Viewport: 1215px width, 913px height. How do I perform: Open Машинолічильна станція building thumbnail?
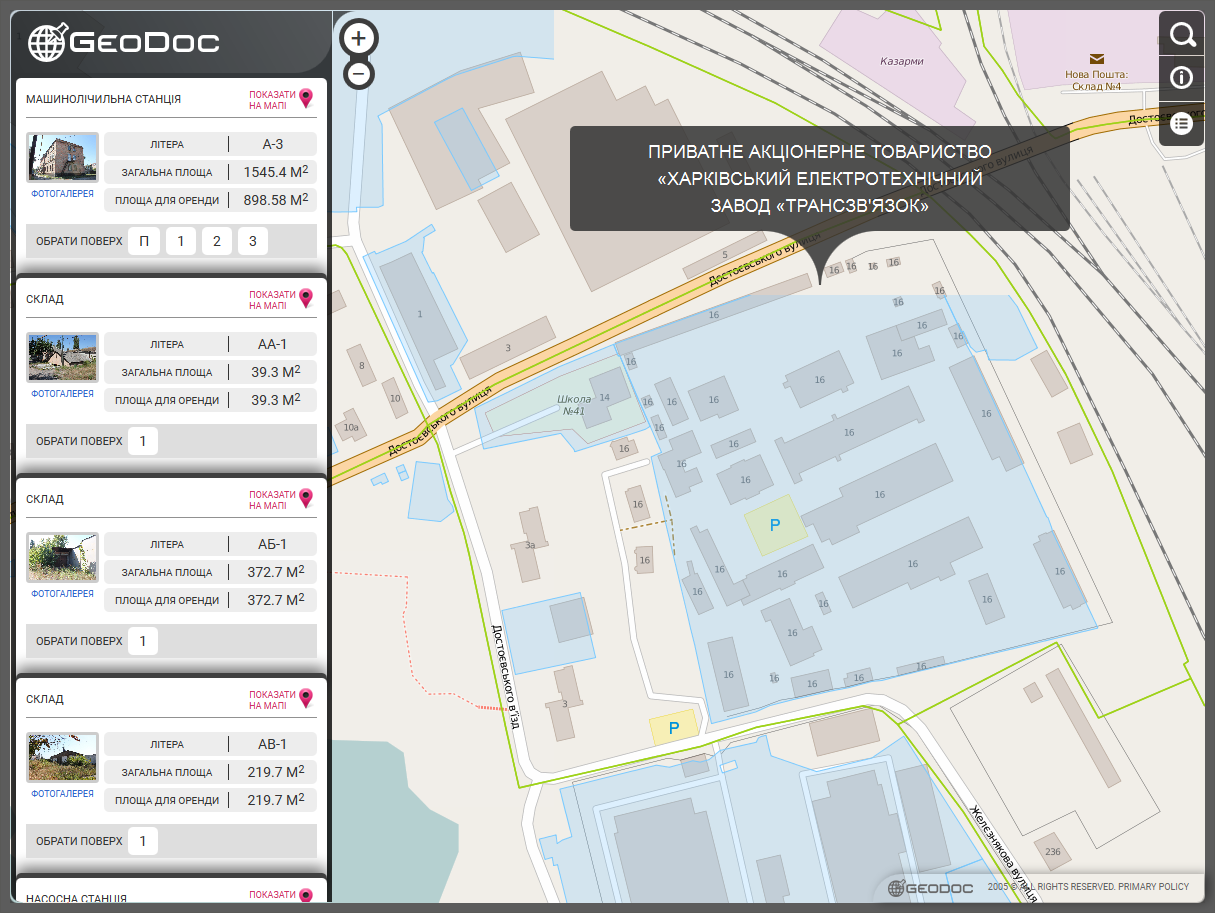click(62, 158)
